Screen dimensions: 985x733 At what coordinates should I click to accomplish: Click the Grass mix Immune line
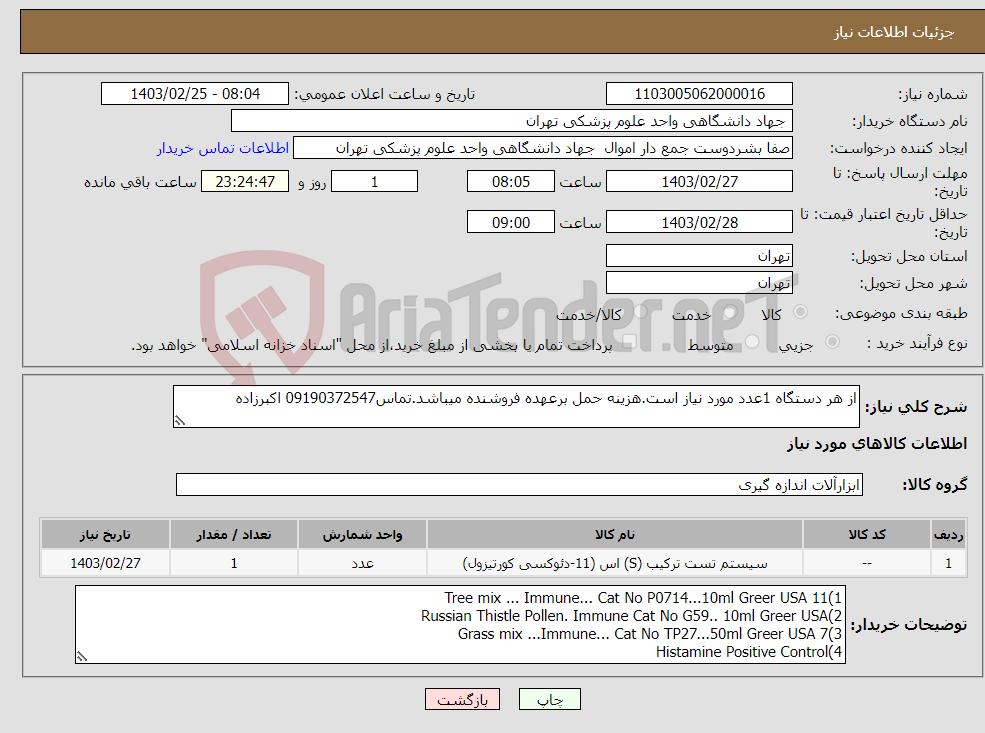coord(650,634)
